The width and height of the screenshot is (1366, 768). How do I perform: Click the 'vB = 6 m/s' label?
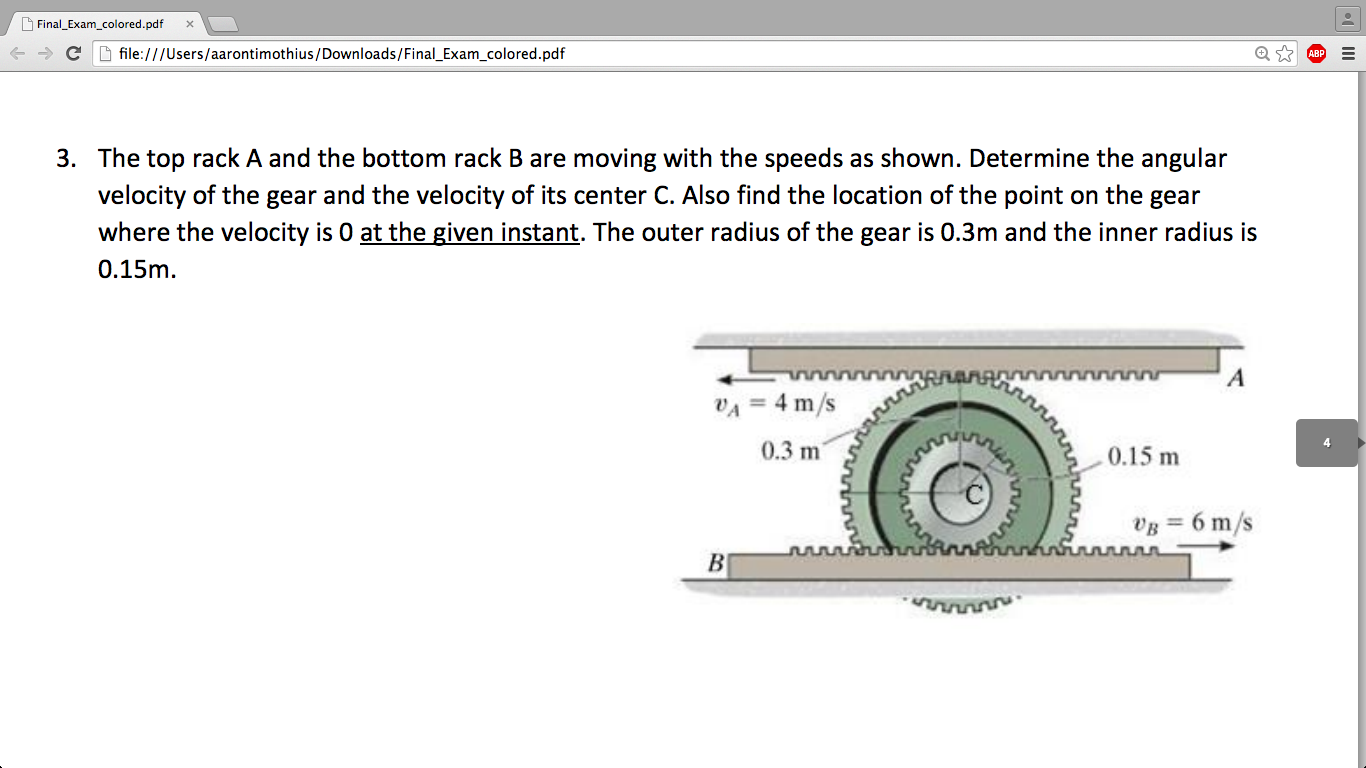click(x=1193, y=522)
